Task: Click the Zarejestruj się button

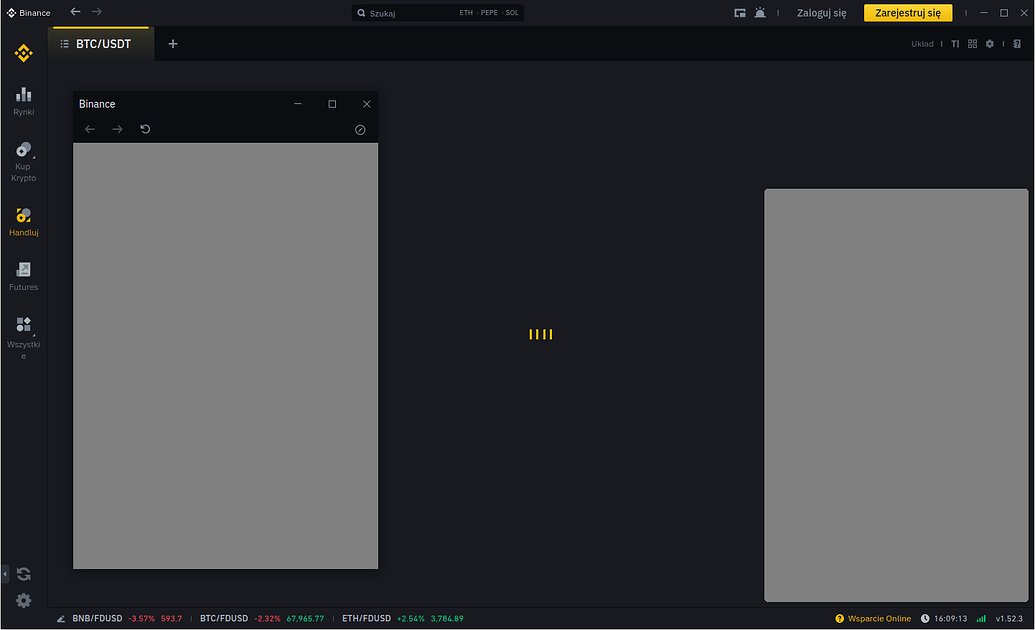Action: [x=906, y=13]
